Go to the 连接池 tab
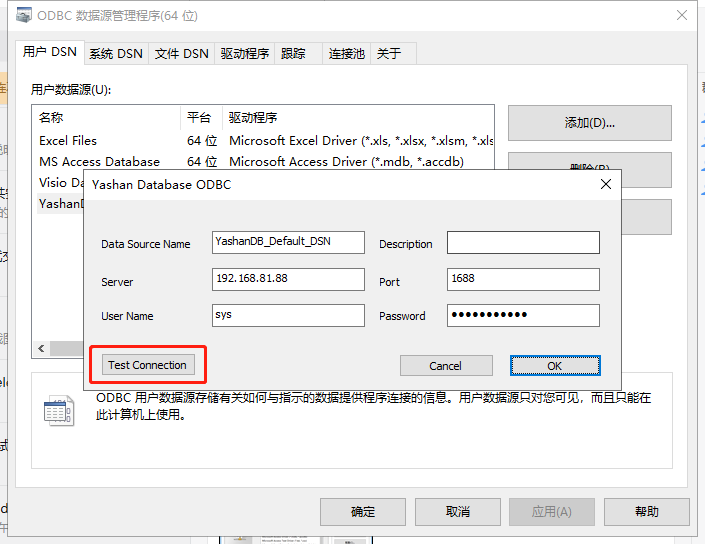 346,54
